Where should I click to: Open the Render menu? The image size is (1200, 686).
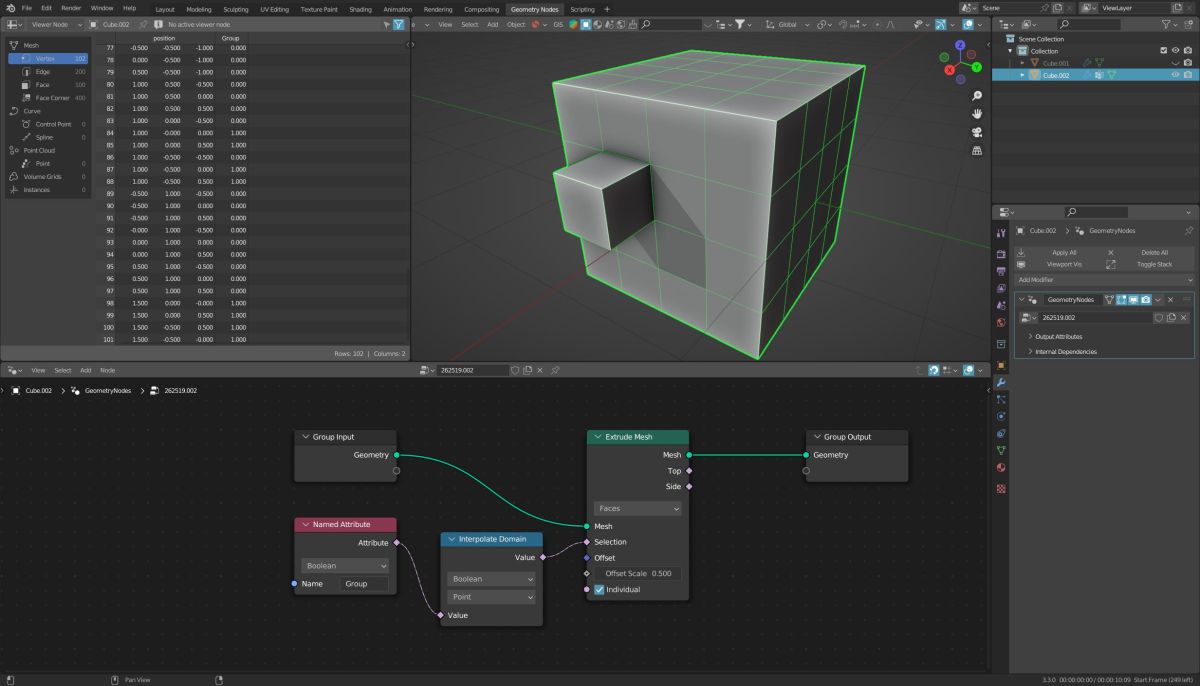(71, 8)
